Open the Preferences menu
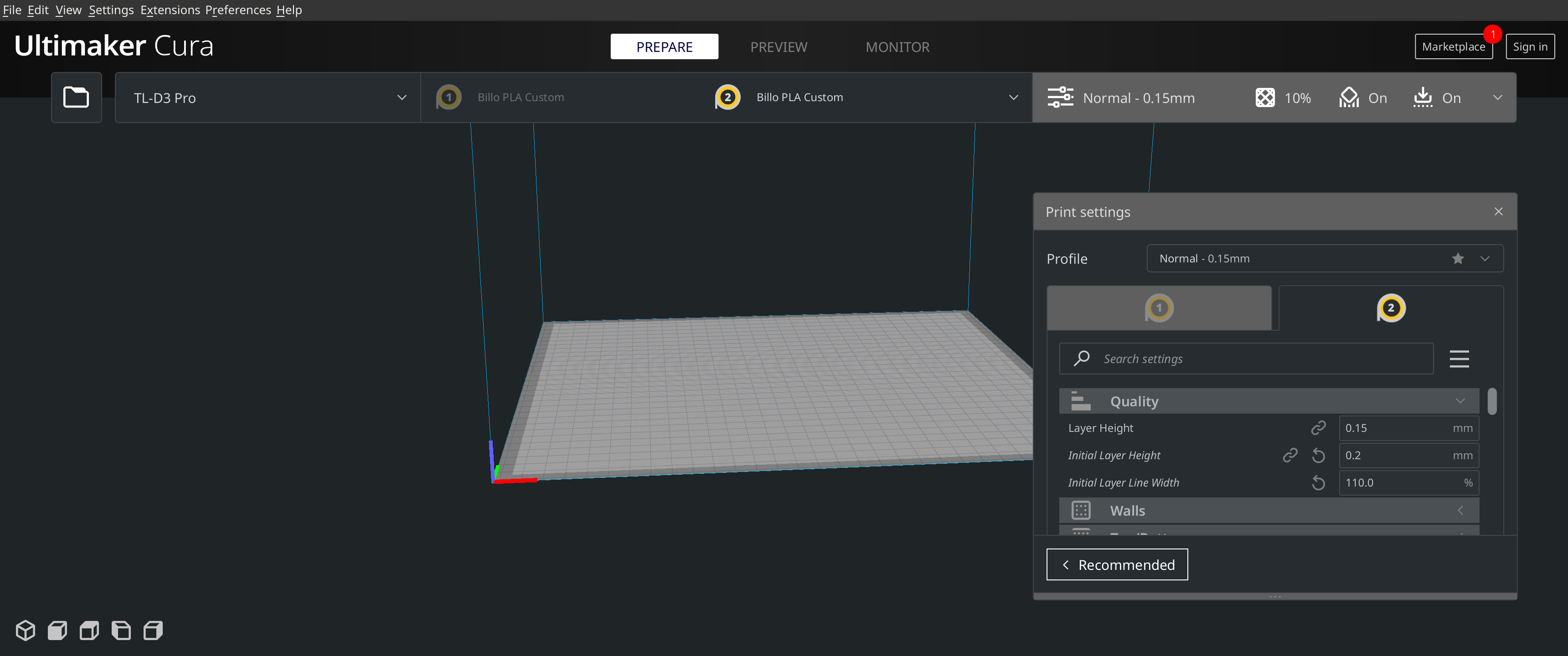 pos(238,10)
